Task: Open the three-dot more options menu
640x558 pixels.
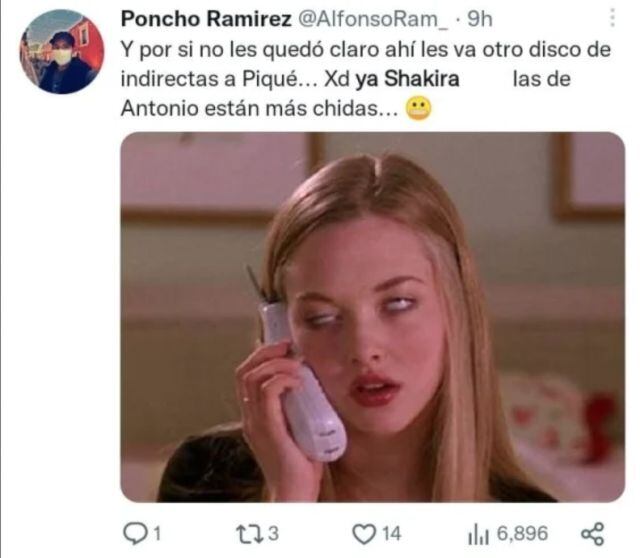Action: [x=612, y=18]
